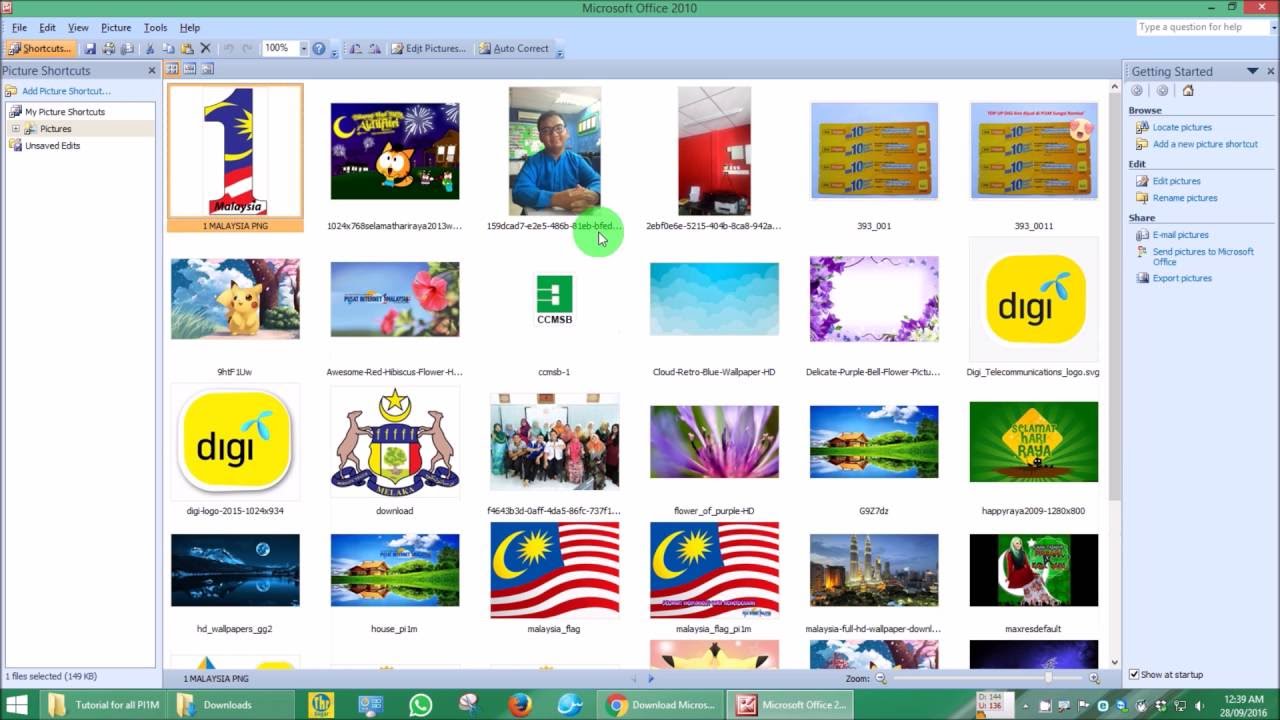The image size is (1280, 720).
Task: Click the Edit pictures link in Getting Started
Action: coord(1176,181)
